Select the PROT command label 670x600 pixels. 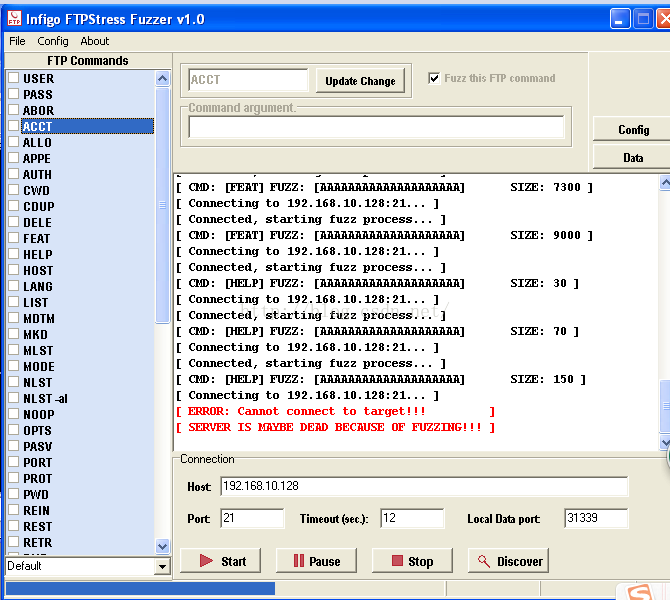pos(38,478)
